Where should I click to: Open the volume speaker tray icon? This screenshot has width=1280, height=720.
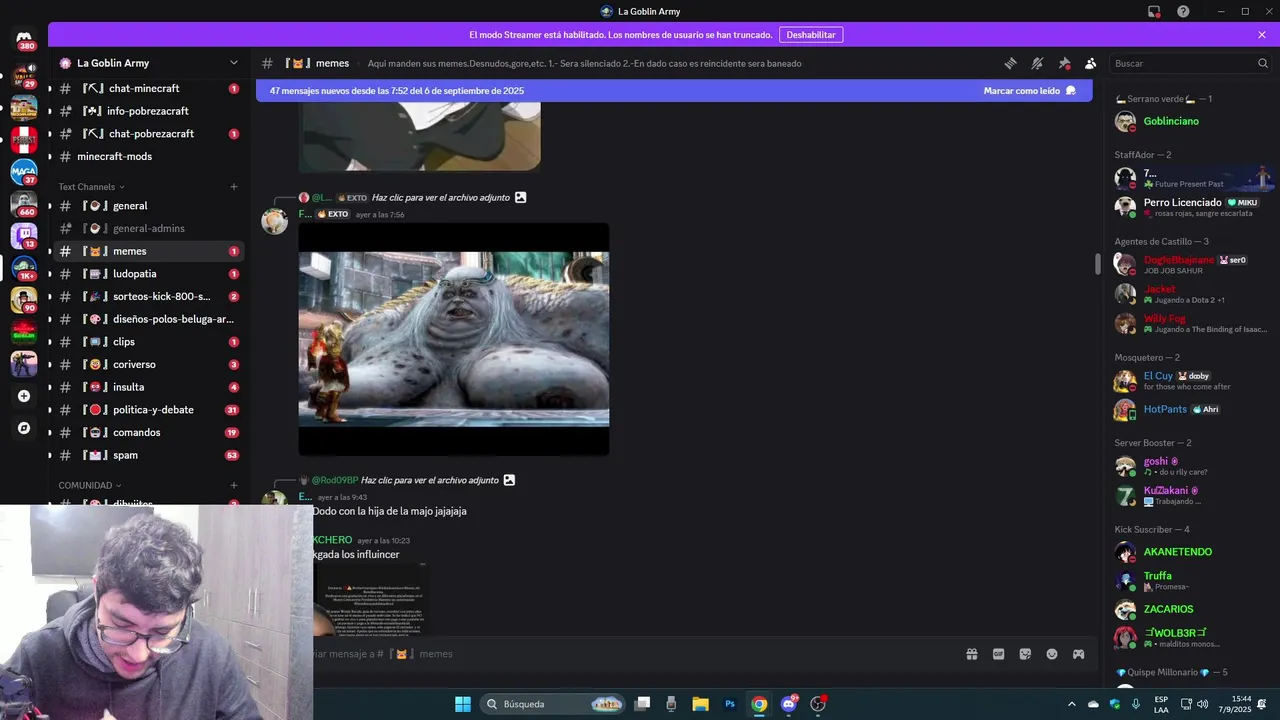click(x=1202, y=704)
